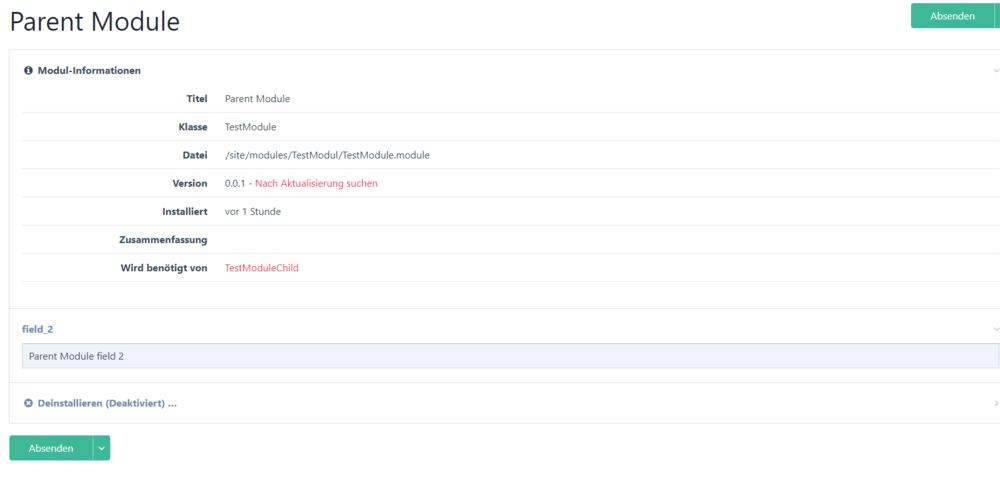Screen dimensions: 1000x478
Task: Click the field_2 section header label
Action: (x=36, y=328)
